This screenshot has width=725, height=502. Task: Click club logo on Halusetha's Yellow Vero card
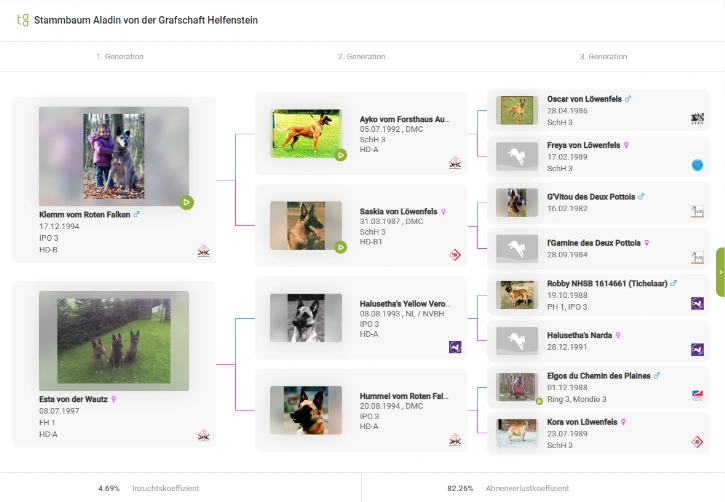[x=454, y=347]
